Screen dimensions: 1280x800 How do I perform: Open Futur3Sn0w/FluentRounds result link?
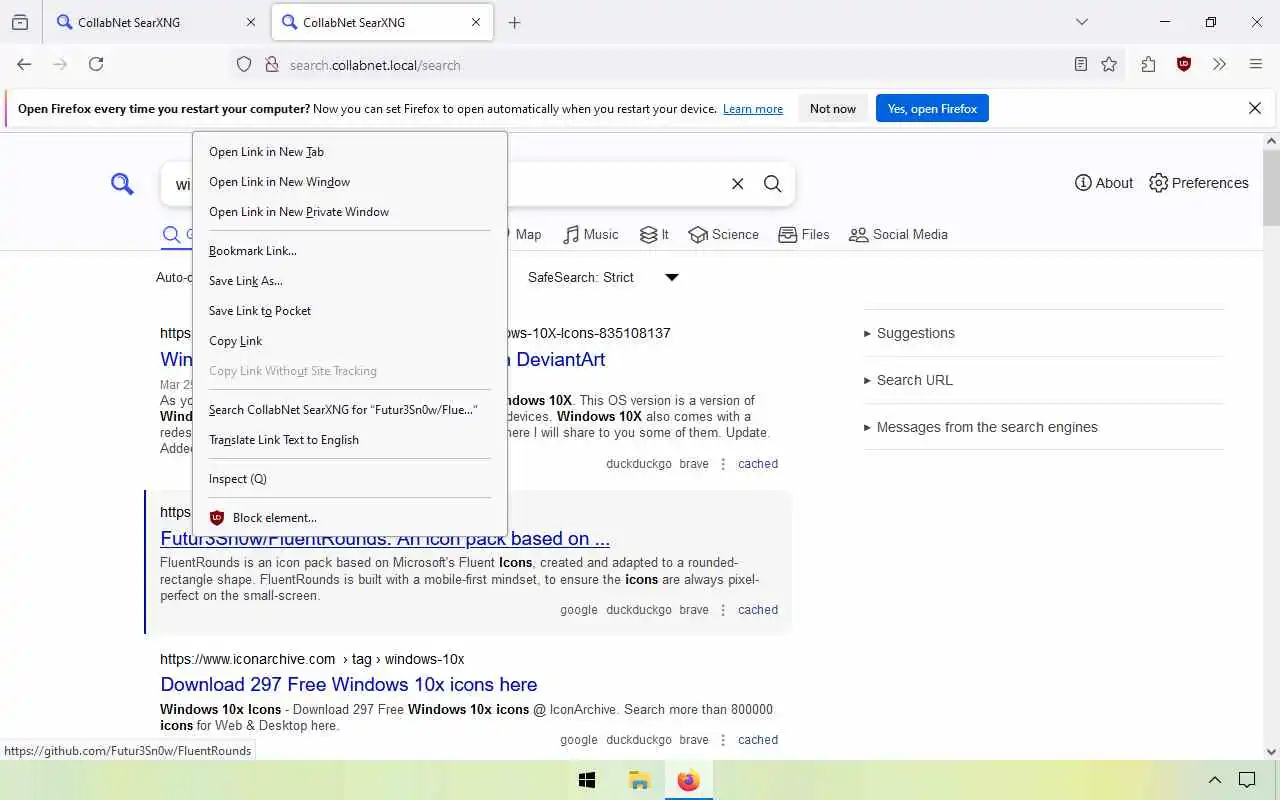click(x=385, y=539)
